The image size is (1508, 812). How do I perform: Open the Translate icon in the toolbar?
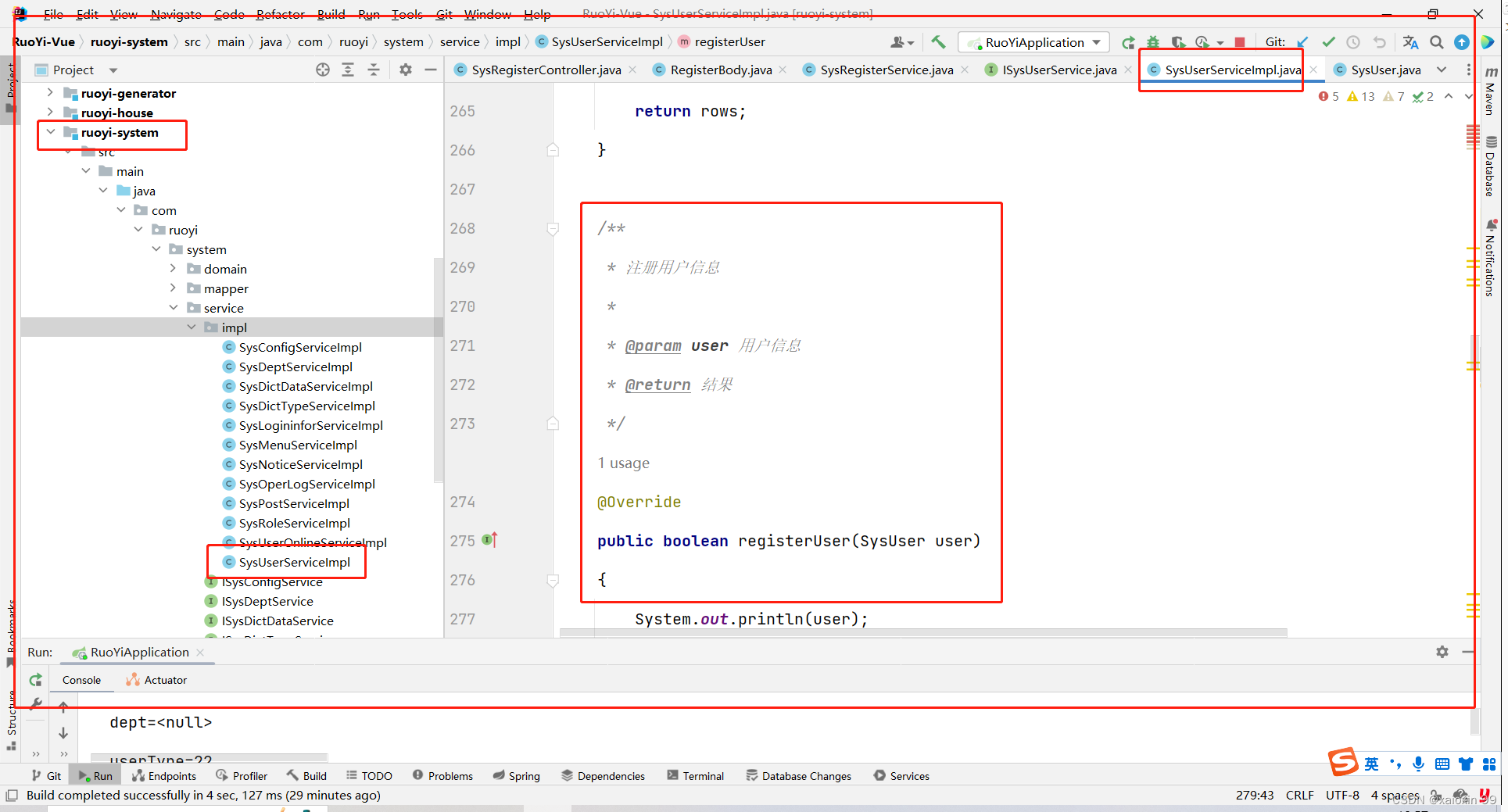click(x=1410, y=42)
